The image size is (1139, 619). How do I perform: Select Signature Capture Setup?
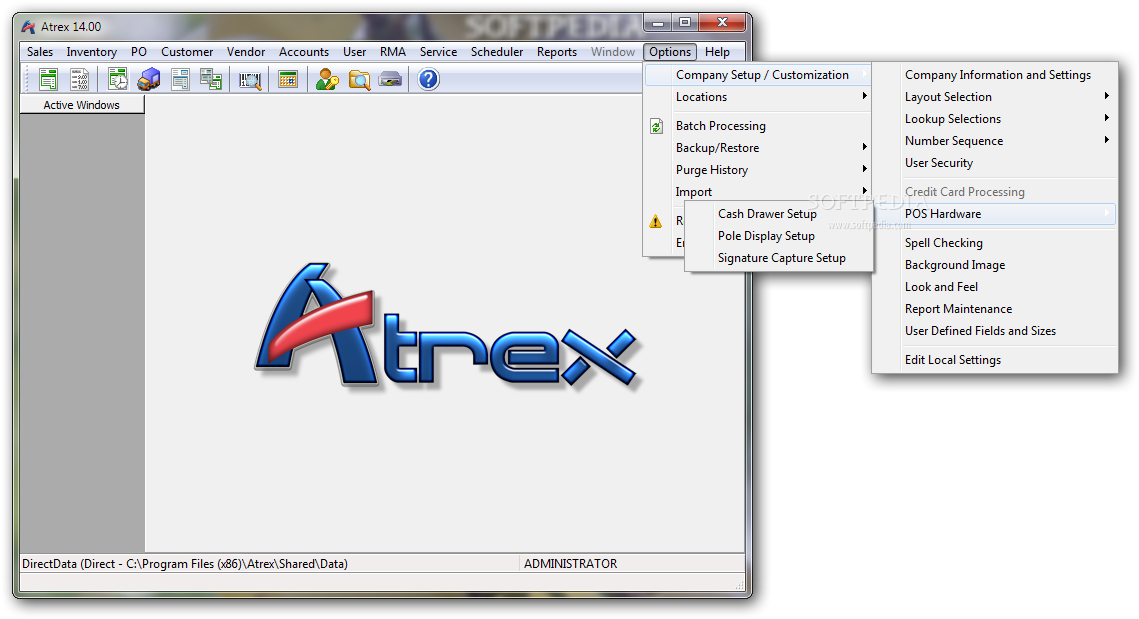[779, 257]
